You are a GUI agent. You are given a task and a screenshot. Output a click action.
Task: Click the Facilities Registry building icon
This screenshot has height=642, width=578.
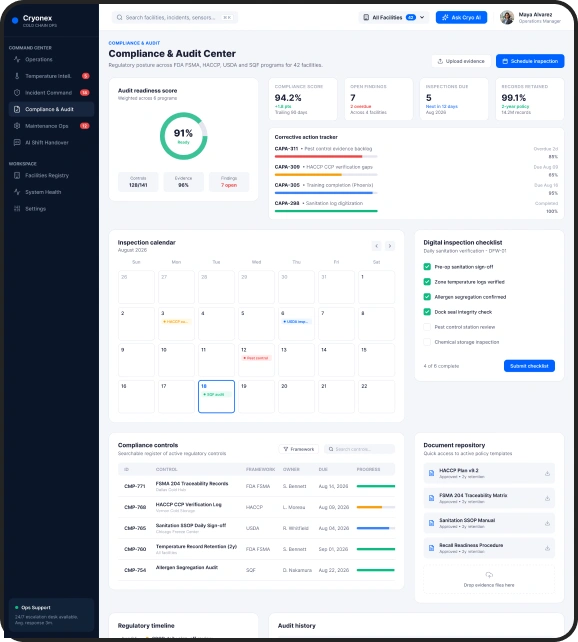17,175
